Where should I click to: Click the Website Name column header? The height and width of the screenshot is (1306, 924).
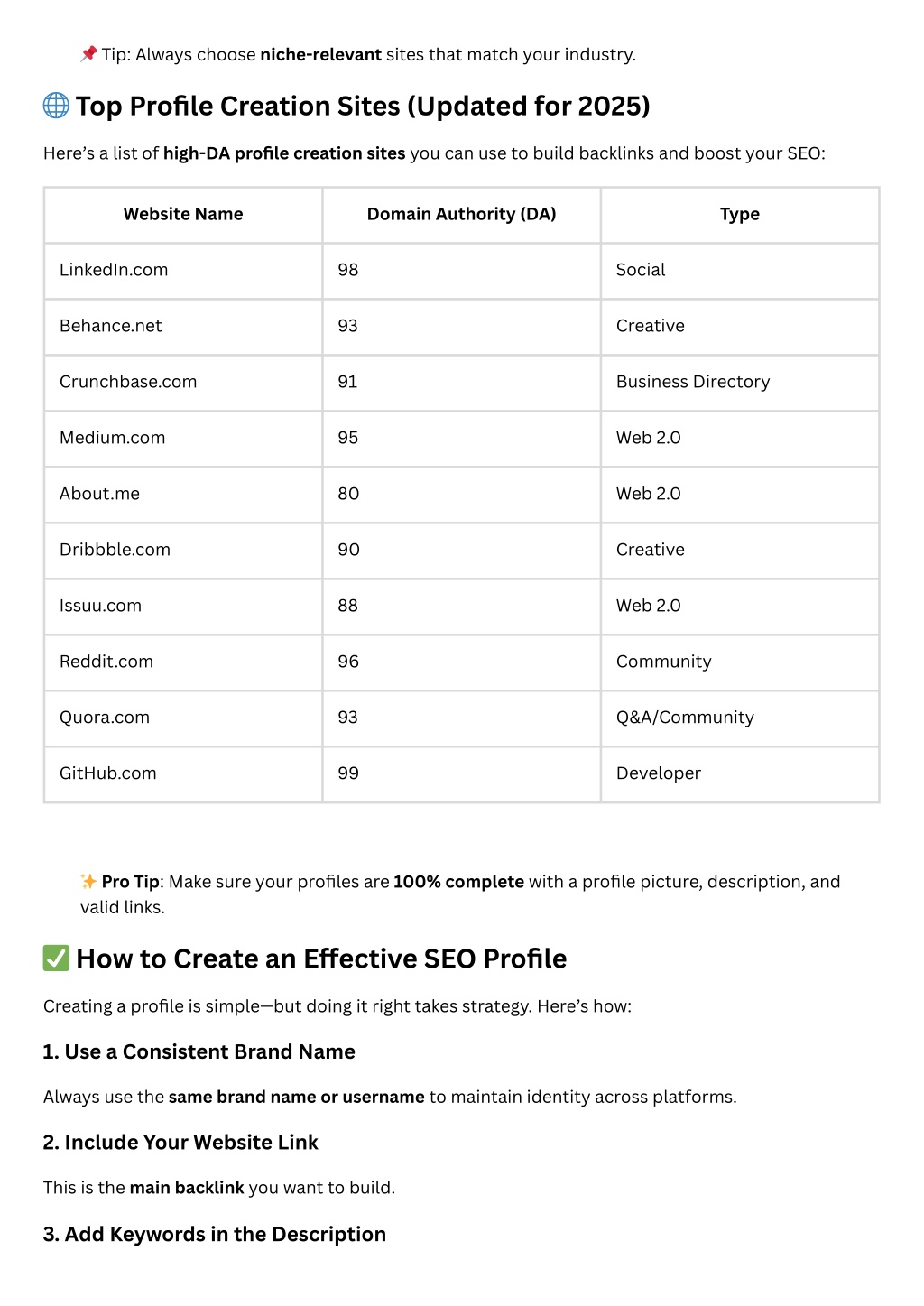[183, 215]
